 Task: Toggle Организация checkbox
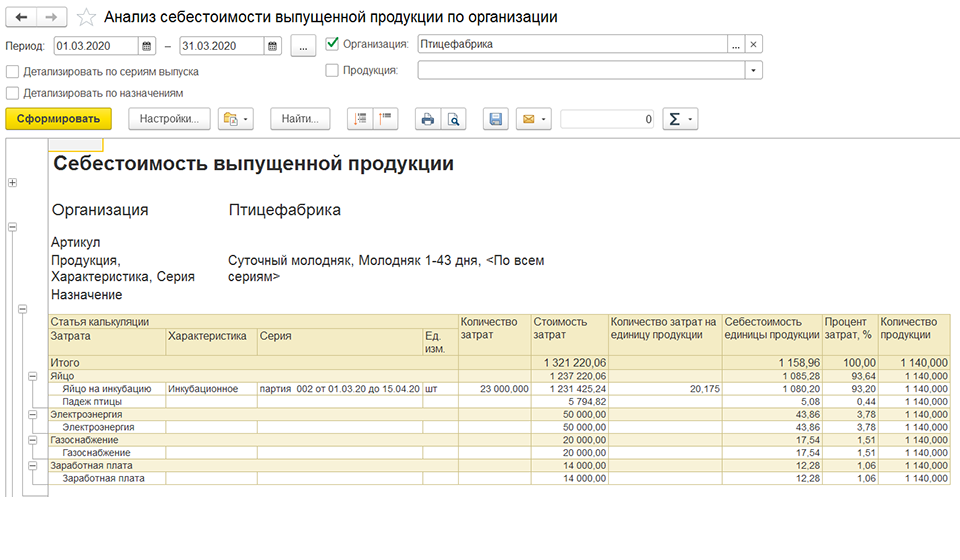point(332,43)
